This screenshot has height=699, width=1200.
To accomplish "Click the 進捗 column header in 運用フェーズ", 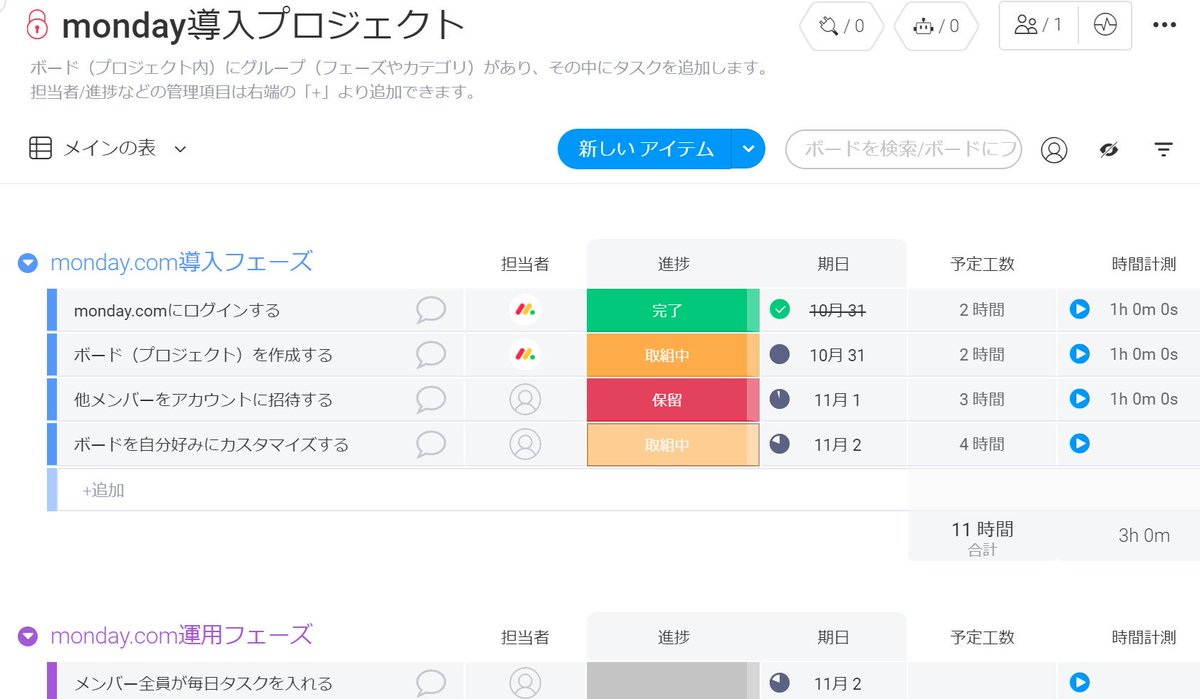I will (x=673, y=637).
